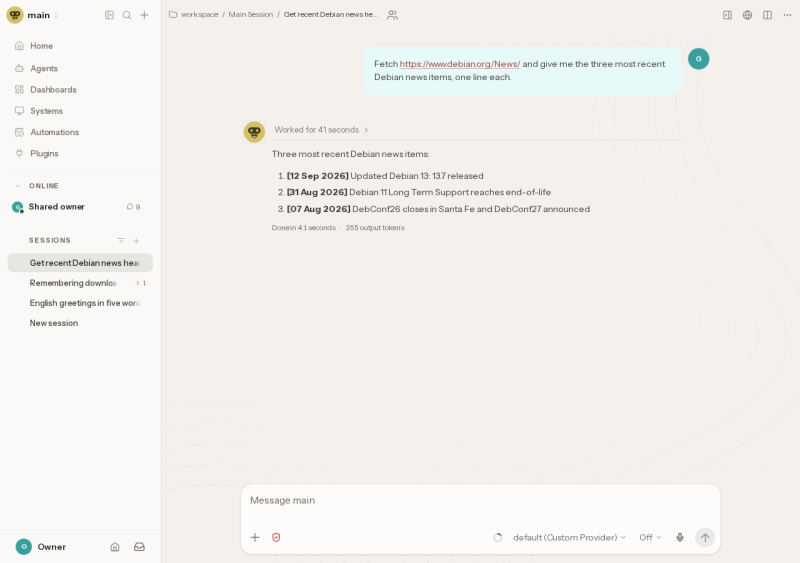The height and width of the screenshot is (563, 800).
Task: Activate the microphone voice input
Action: click(680, 537)
